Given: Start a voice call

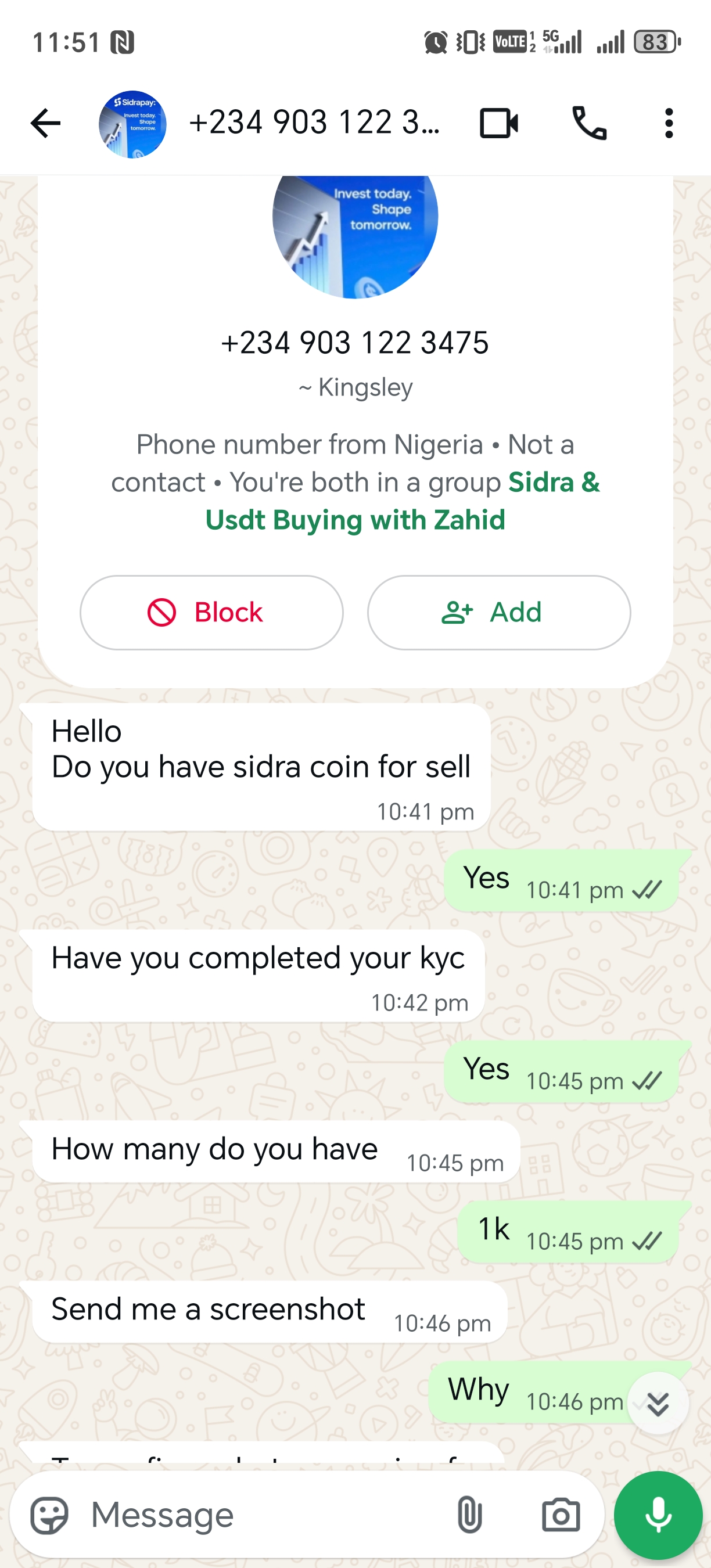Looking at the screenshot, I should click(588, 124).
